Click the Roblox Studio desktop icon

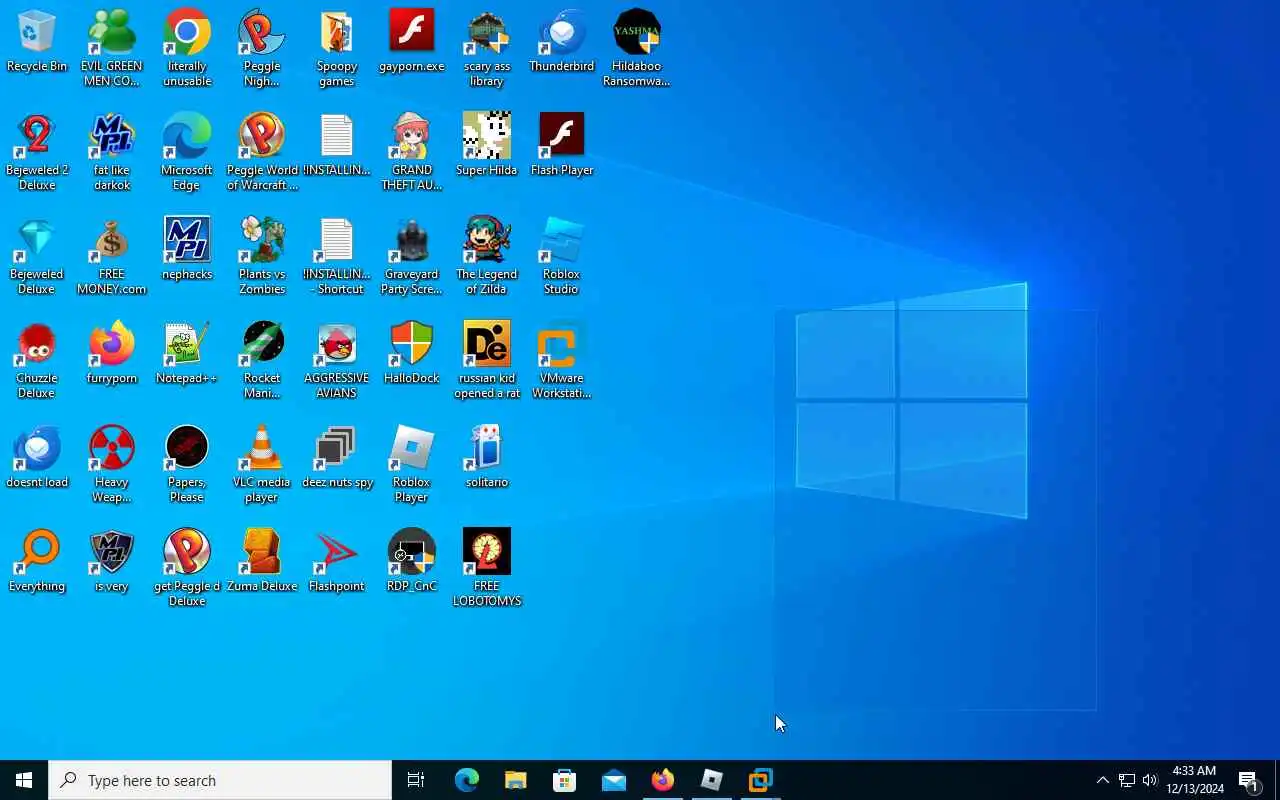tap(562, 256)
